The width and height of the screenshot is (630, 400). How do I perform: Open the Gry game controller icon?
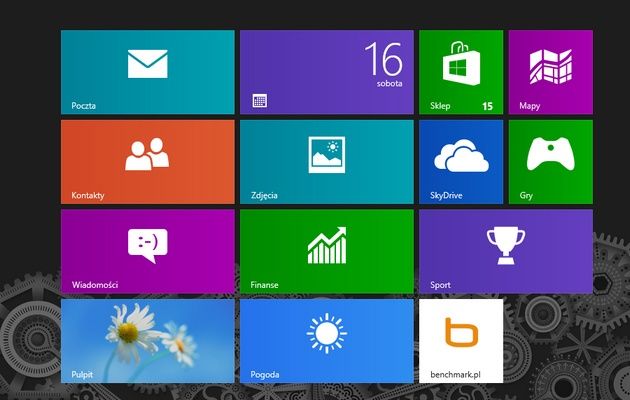coord(550,153)
